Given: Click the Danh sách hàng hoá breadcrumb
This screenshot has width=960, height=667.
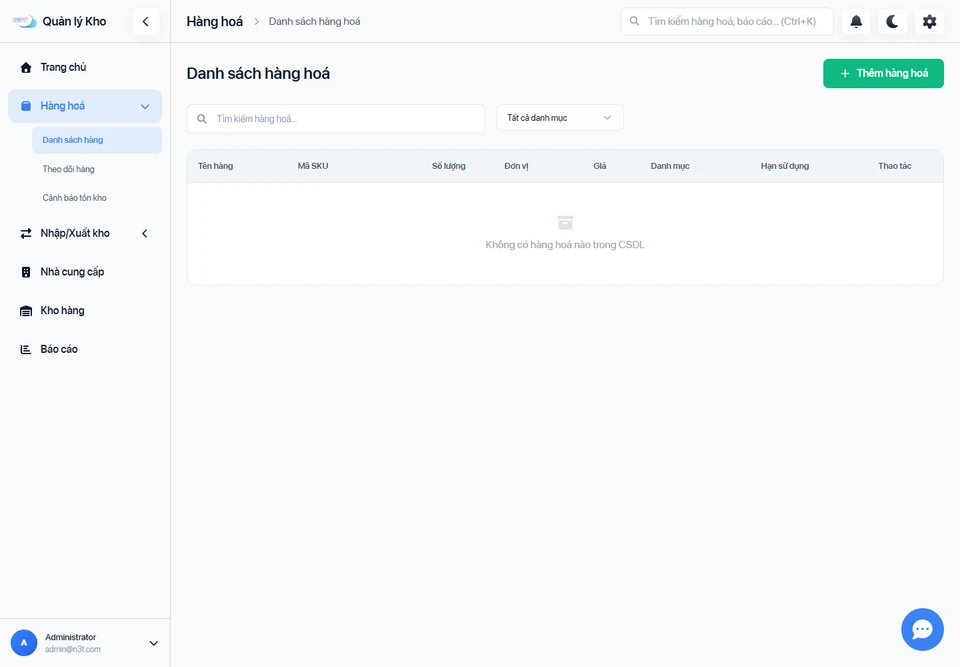Looking at the screenshot, I should click(x=315, y=21).
